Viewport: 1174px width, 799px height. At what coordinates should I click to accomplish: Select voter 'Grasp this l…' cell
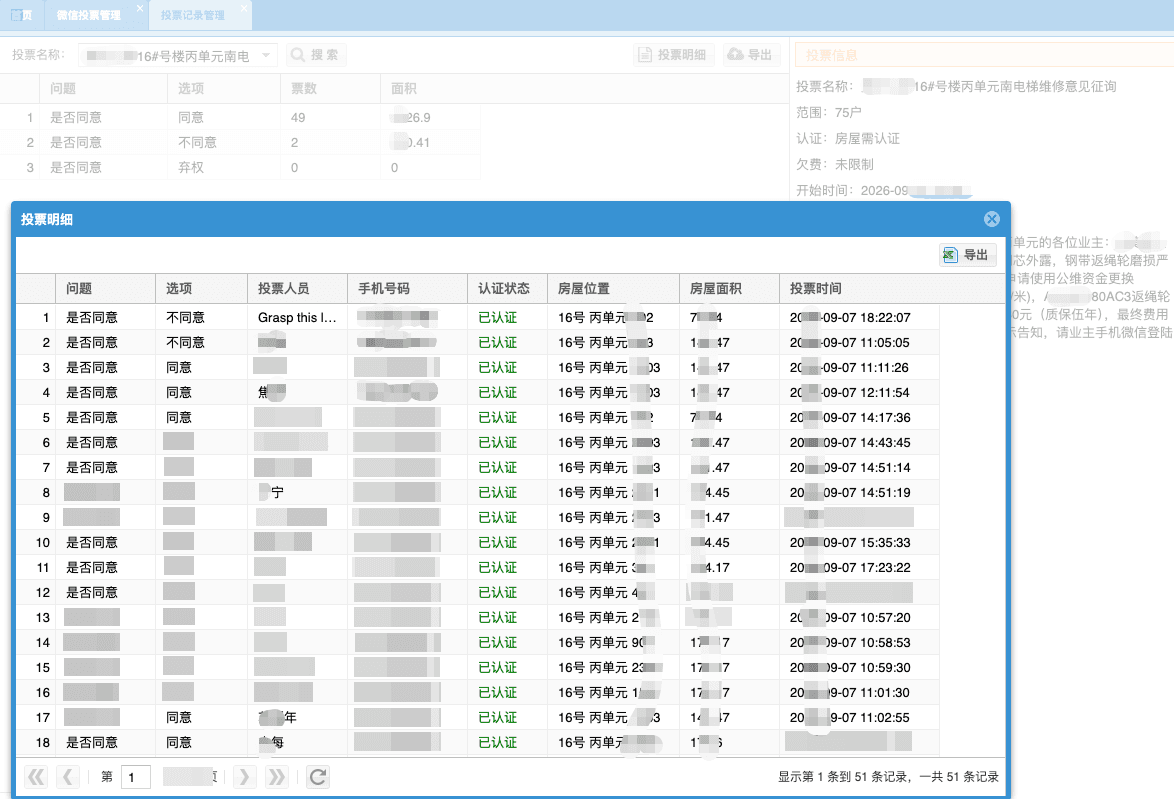pyautogui.click(x=297, y=318)
